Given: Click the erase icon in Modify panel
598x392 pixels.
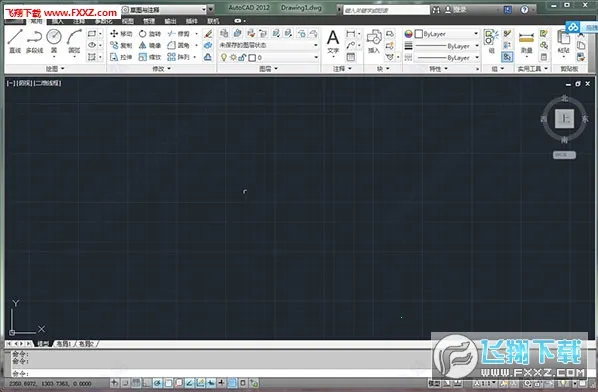Looking at the screenshot, I should pyautogui.click(x=208, y=34).
